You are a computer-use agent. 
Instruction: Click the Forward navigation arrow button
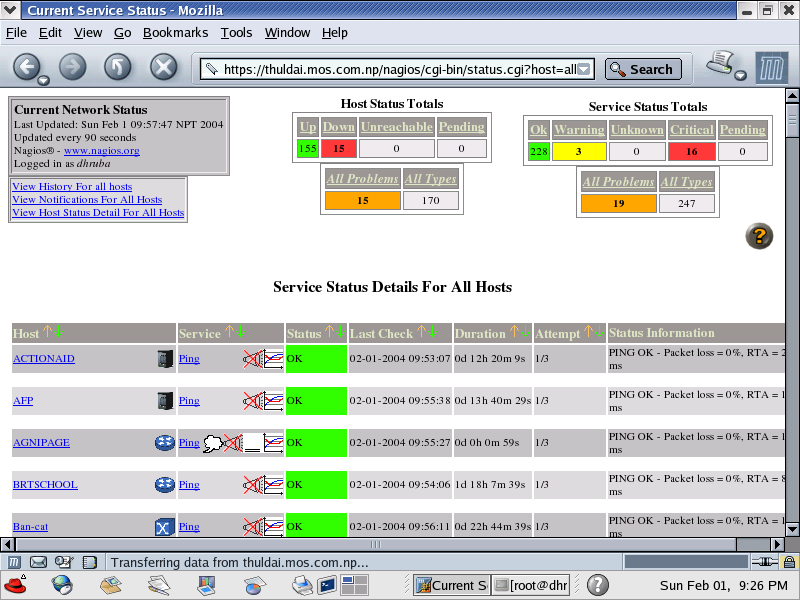[x=72, y=67]
